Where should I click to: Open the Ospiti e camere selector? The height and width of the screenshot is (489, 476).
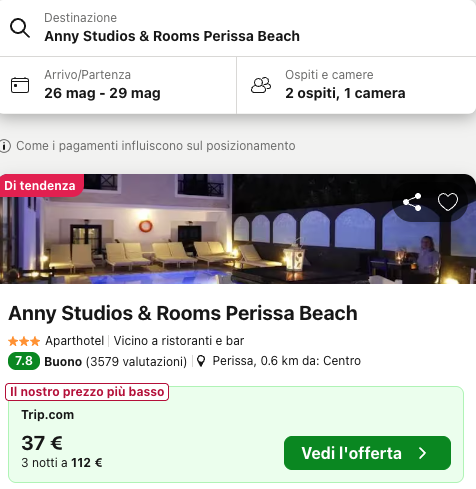(356, 85)
